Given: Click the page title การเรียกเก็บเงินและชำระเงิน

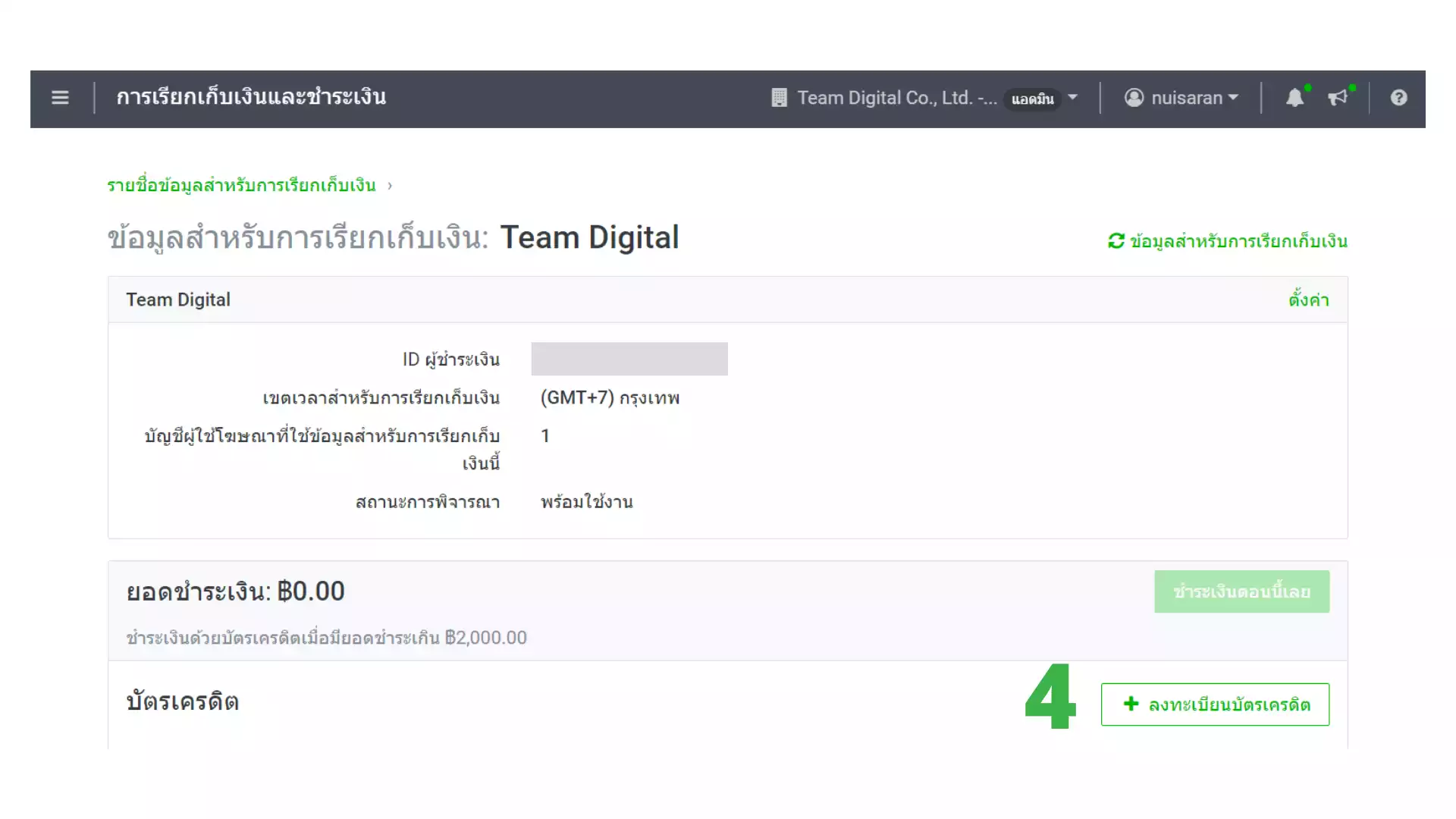Looking at the screenshot, I should 251,97.
